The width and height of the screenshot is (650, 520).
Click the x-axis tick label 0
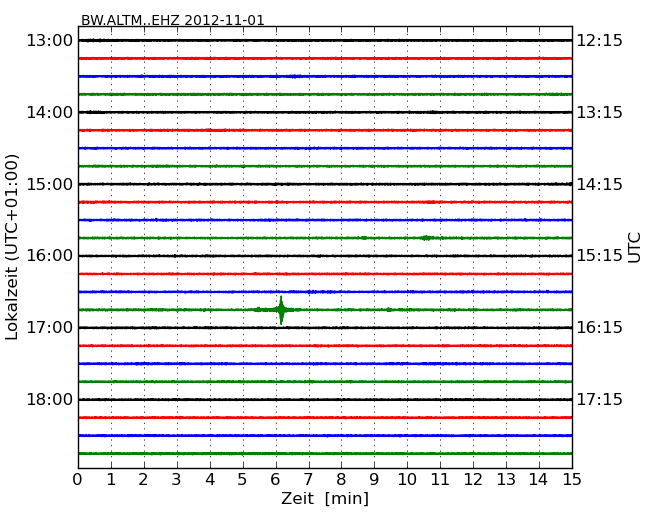(78, 479)
